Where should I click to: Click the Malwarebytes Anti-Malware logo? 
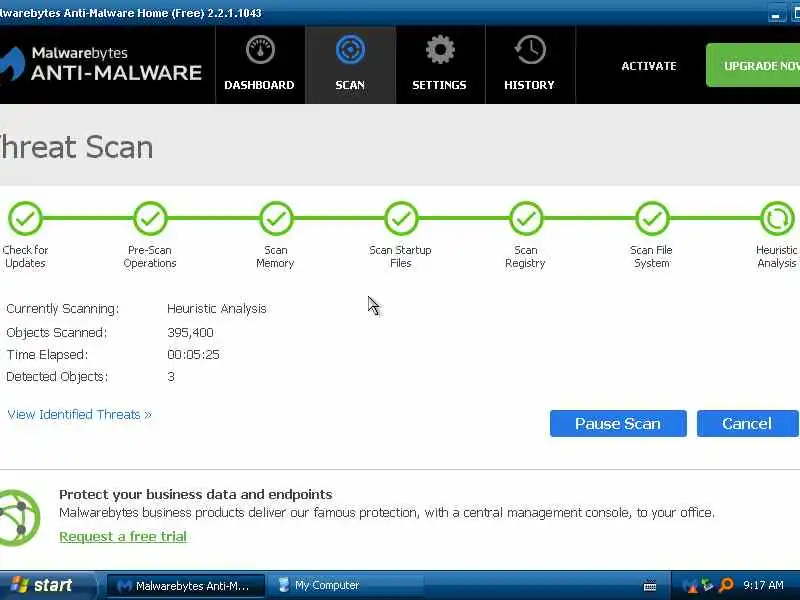[x=102, y=64]
